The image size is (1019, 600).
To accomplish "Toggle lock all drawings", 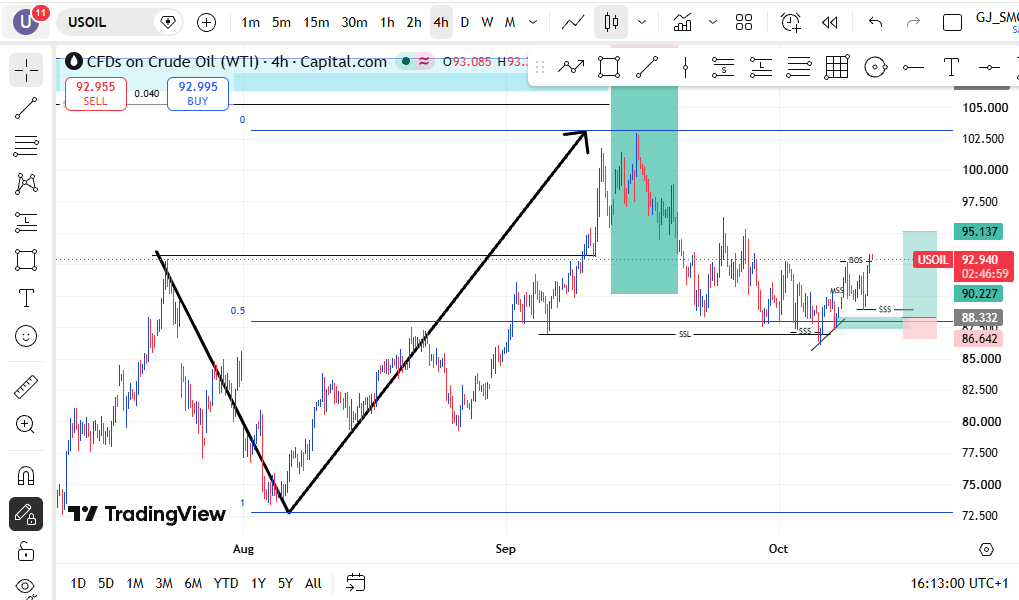I will click(26, 552).
